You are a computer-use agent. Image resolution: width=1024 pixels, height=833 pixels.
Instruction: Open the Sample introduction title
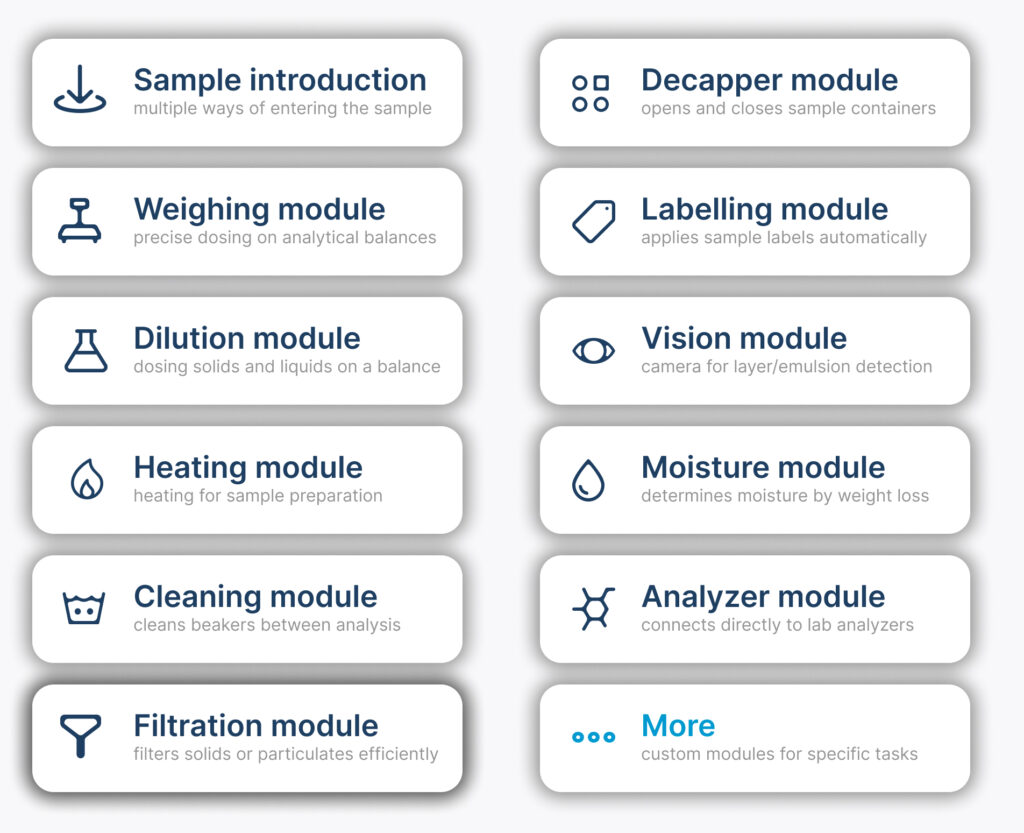[x=280, y=80]
